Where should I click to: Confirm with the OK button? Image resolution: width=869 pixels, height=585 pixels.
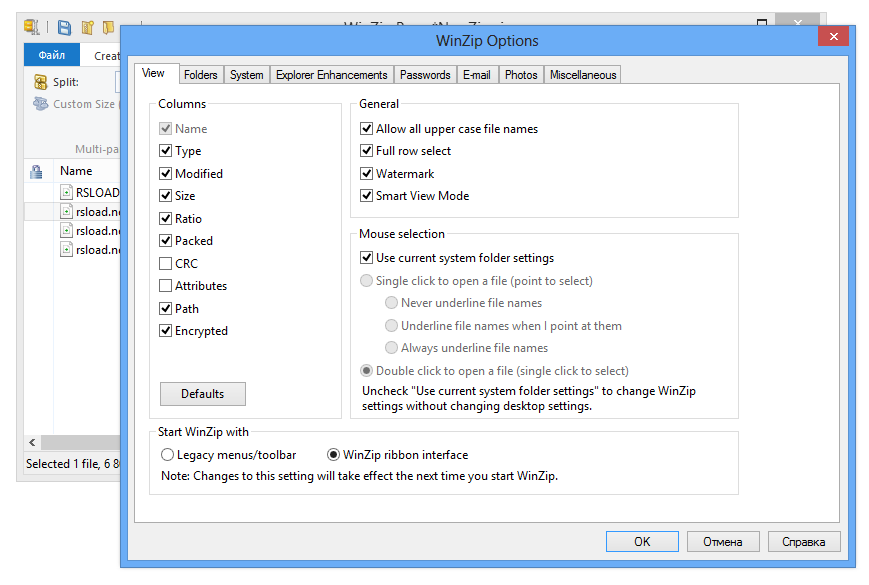[x=642, y=542]
